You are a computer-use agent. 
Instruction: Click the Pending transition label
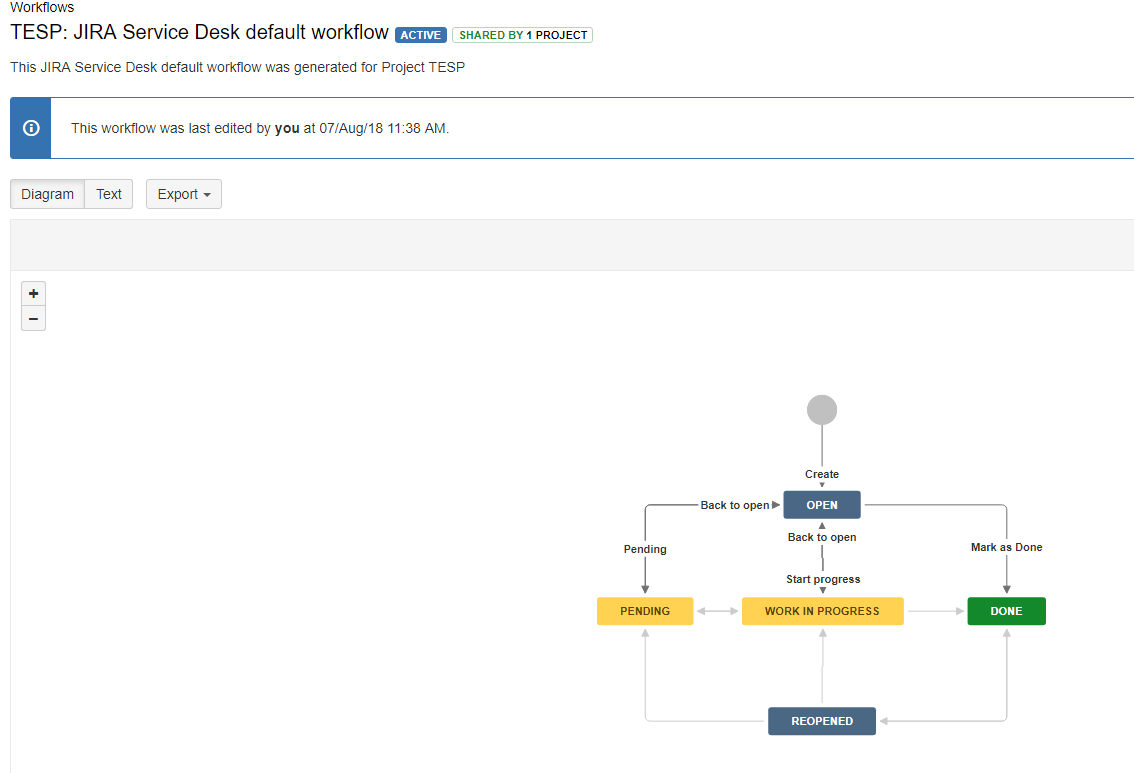pyautogui.click(x=645, y=549)
